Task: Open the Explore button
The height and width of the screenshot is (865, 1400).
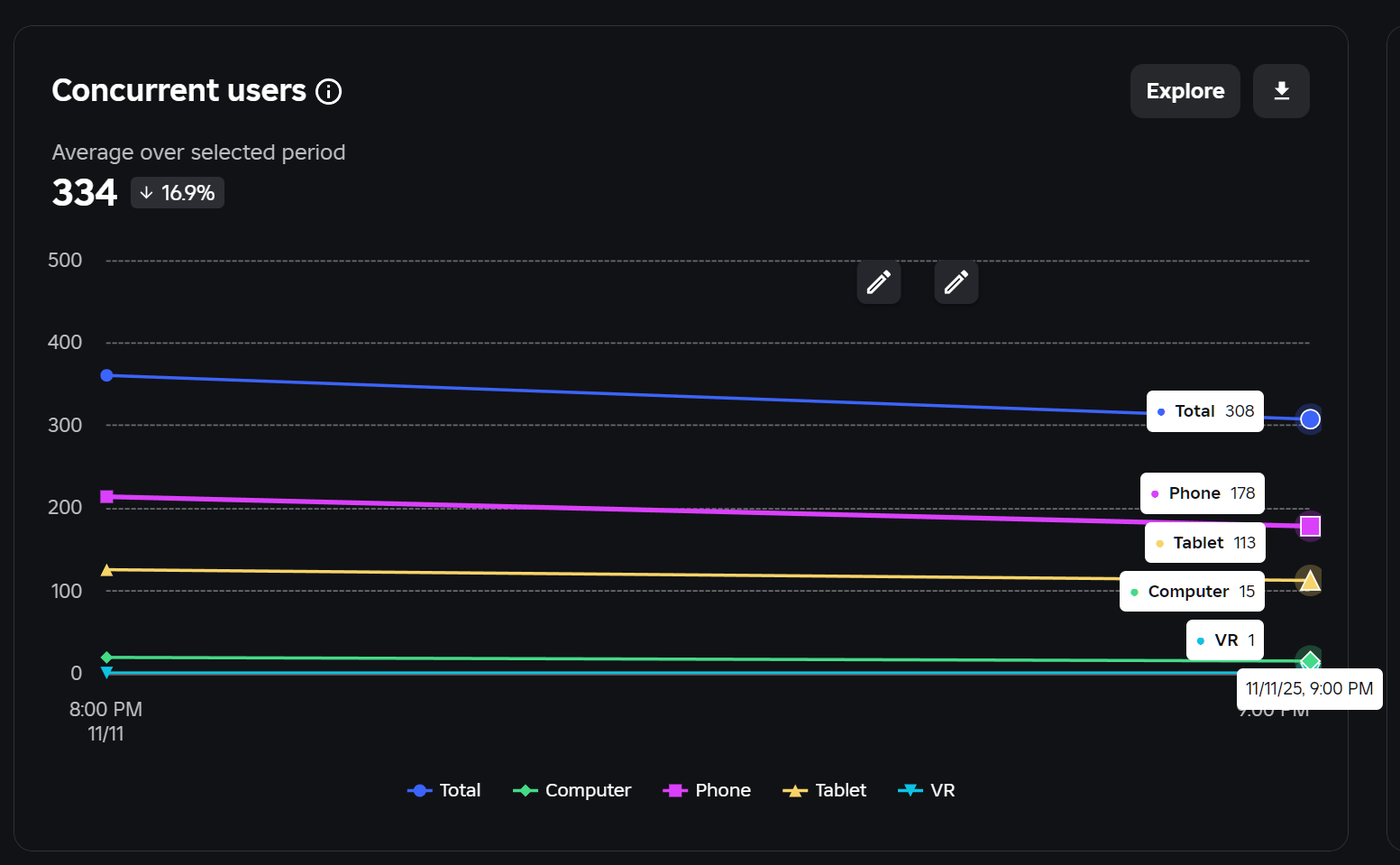Action: point(1185,91)
